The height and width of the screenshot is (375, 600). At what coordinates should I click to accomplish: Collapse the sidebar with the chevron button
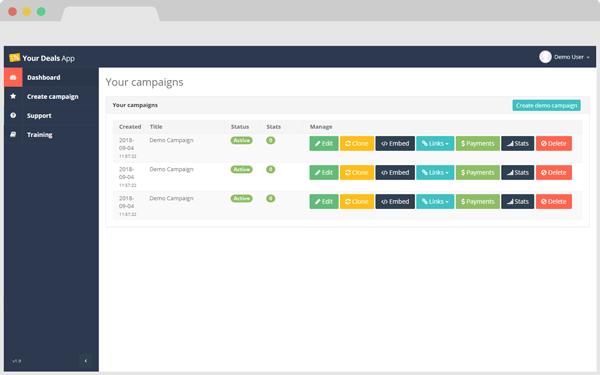[85, 360]
